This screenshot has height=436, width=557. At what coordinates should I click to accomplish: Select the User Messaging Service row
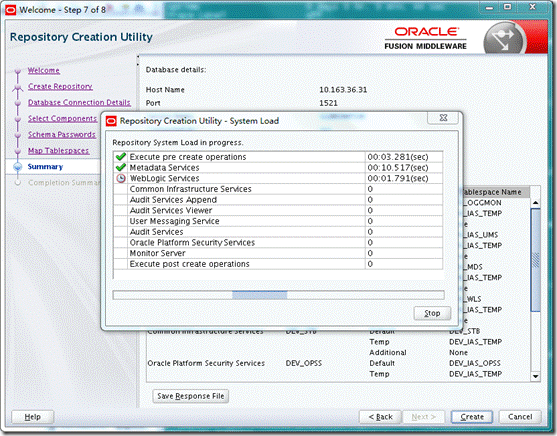278,221
